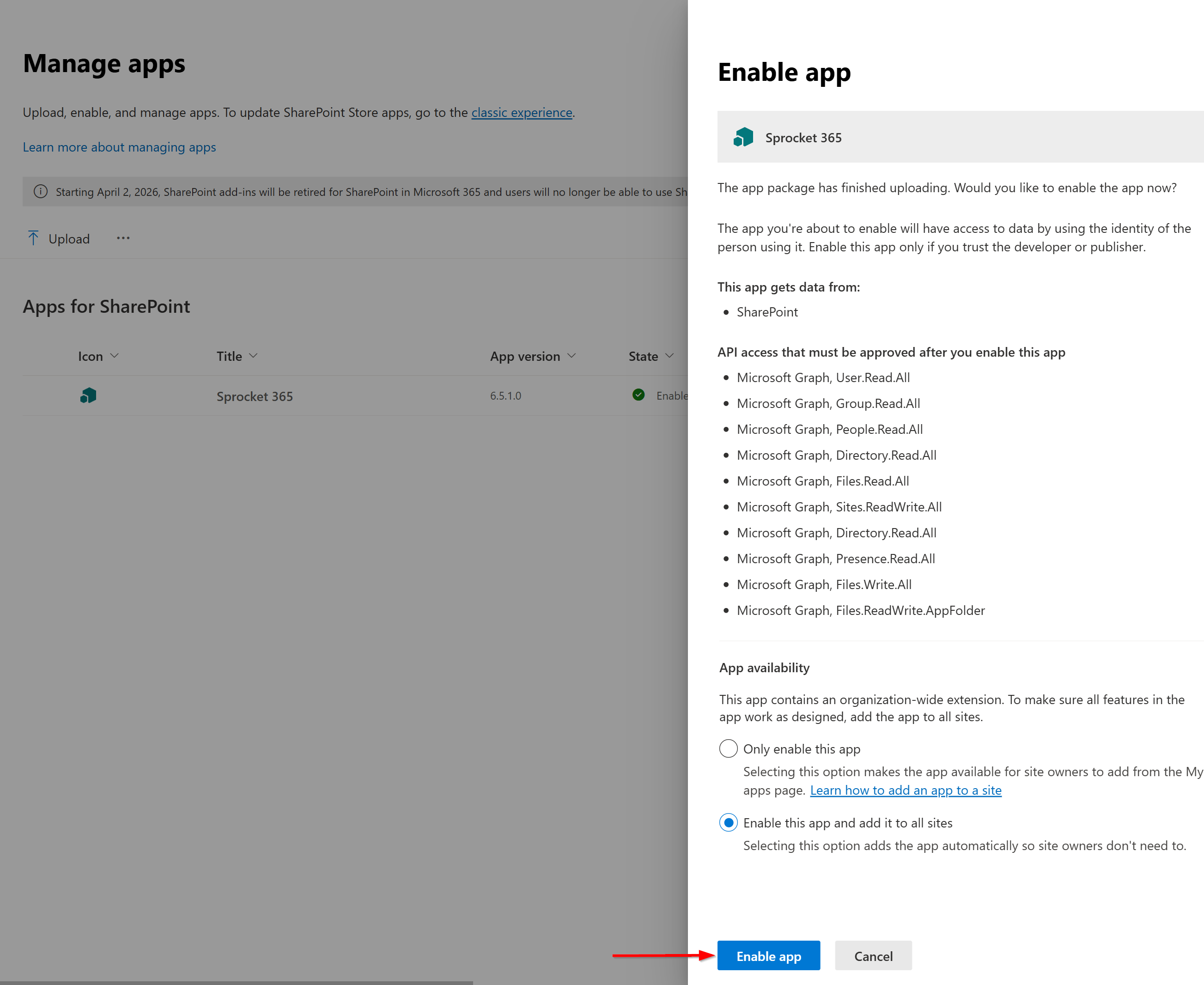The width and height of the screenshot is (1204, 985).
Task: Click Microsoft Graph, Sites.ReadWrite.All entry
Action: [839, 507]
